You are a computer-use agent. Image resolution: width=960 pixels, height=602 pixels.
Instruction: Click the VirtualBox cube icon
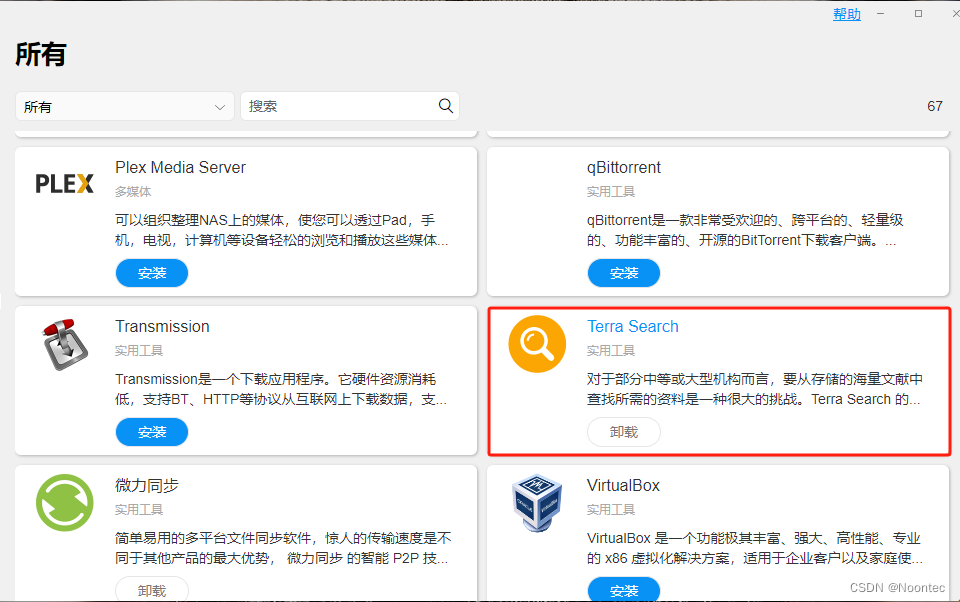[537, 503]
